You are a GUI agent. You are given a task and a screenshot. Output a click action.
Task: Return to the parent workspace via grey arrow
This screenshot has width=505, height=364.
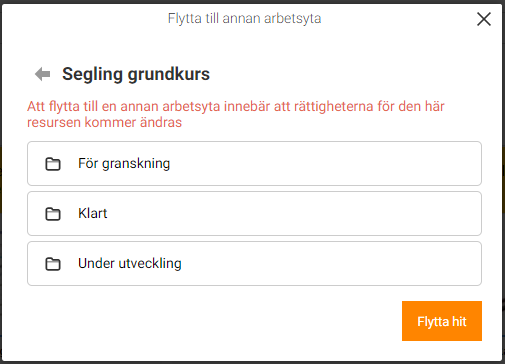click(43, 74)
